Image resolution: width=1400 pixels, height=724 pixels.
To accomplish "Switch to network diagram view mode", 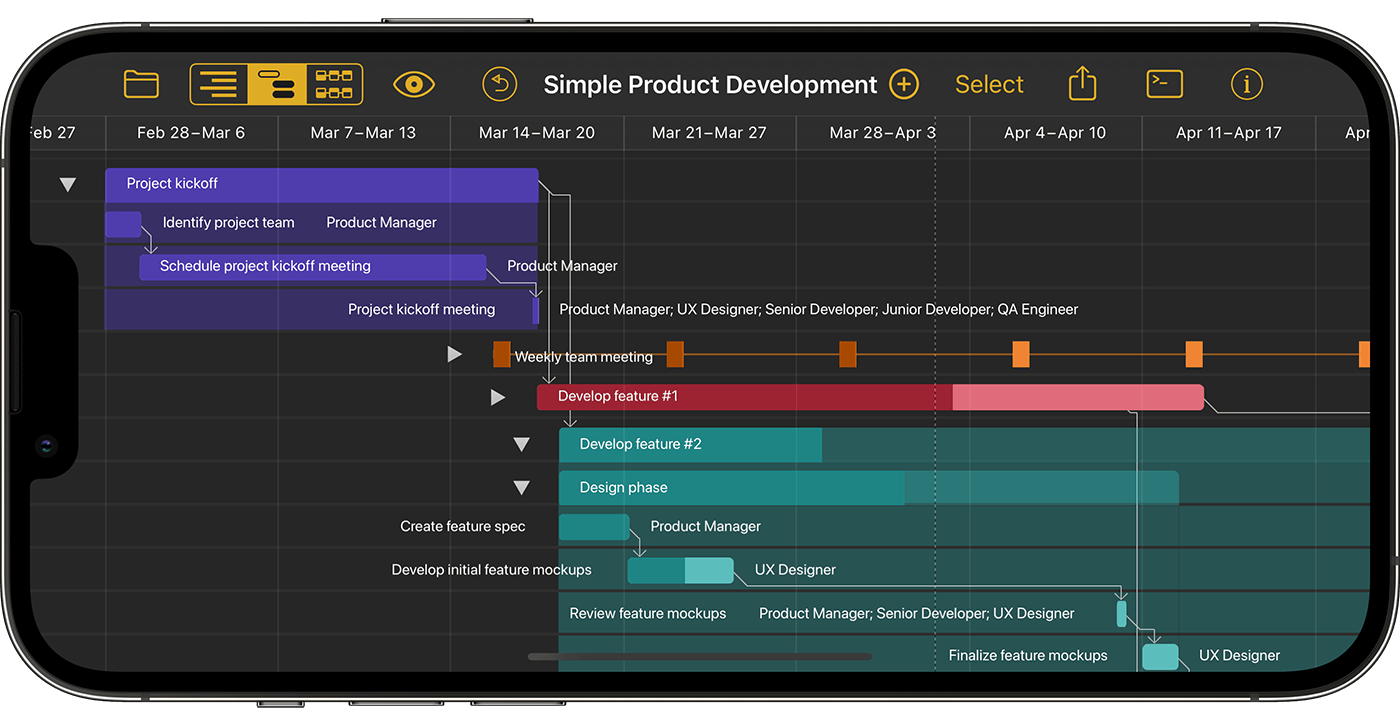I will pos(334,84).
